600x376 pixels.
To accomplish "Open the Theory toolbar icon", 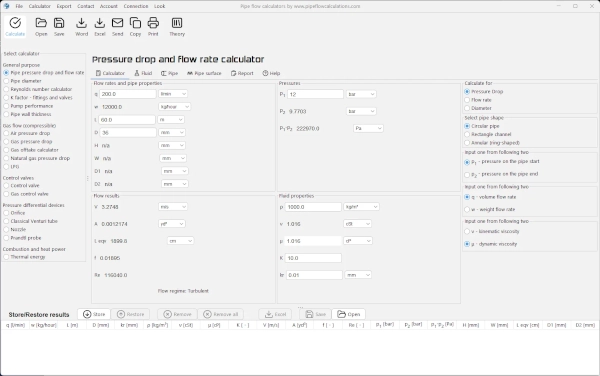I will (x=177, y=27).
